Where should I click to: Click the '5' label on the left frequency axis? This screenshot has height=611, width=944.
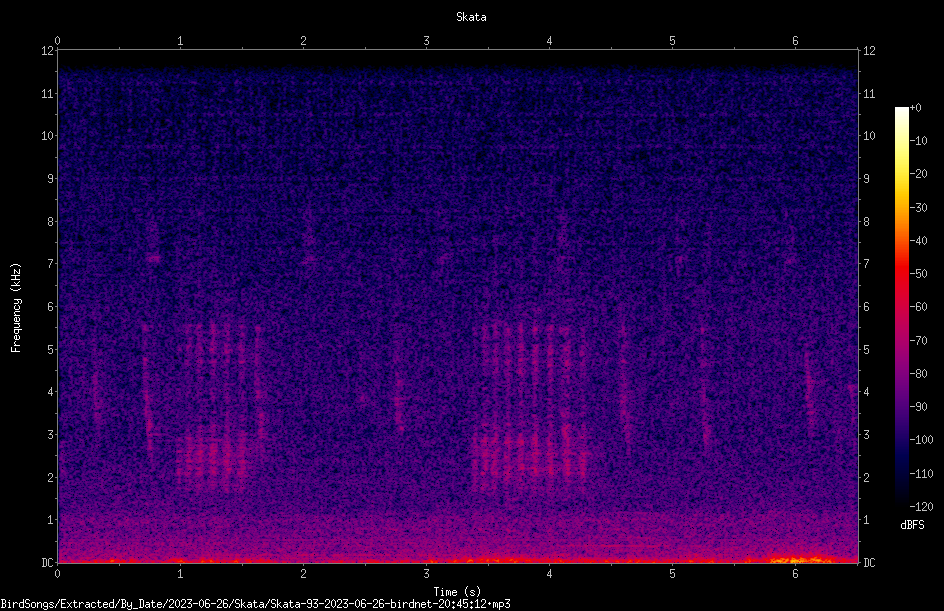[x=50, y=349]
